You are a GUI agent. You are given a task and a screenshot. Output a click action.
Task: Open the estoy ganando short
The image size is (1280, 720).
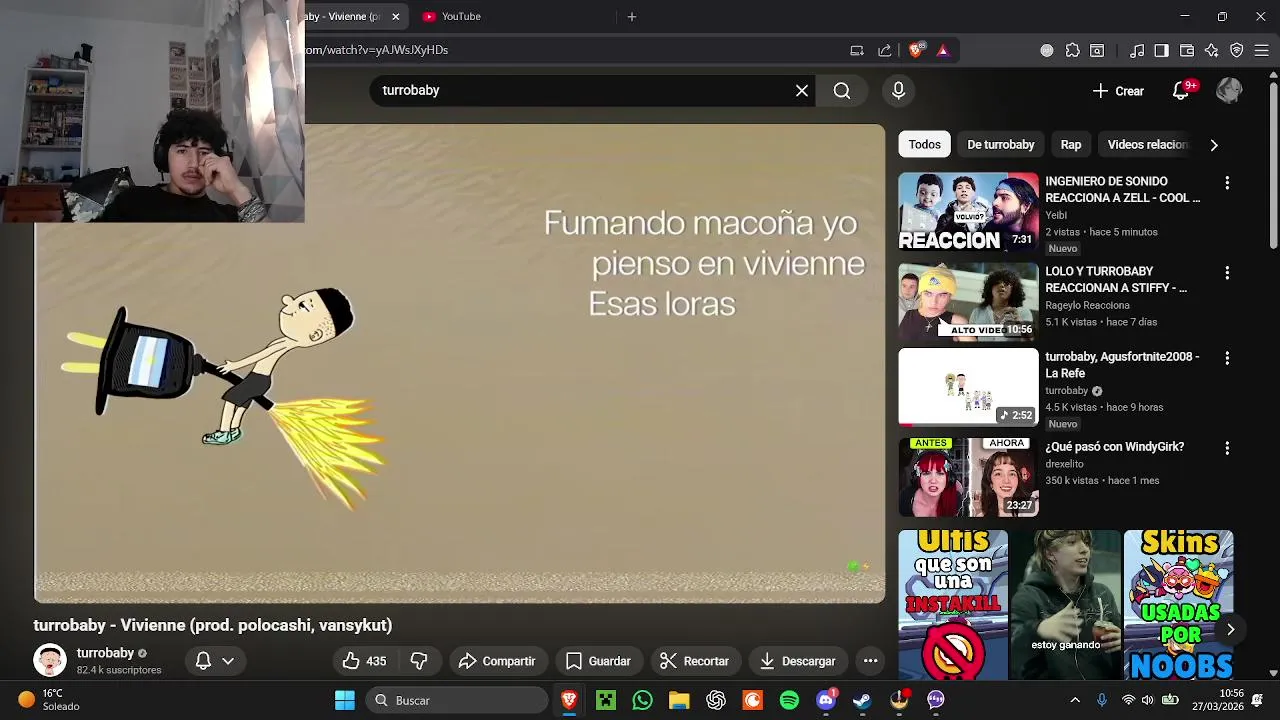(1066, 605)
